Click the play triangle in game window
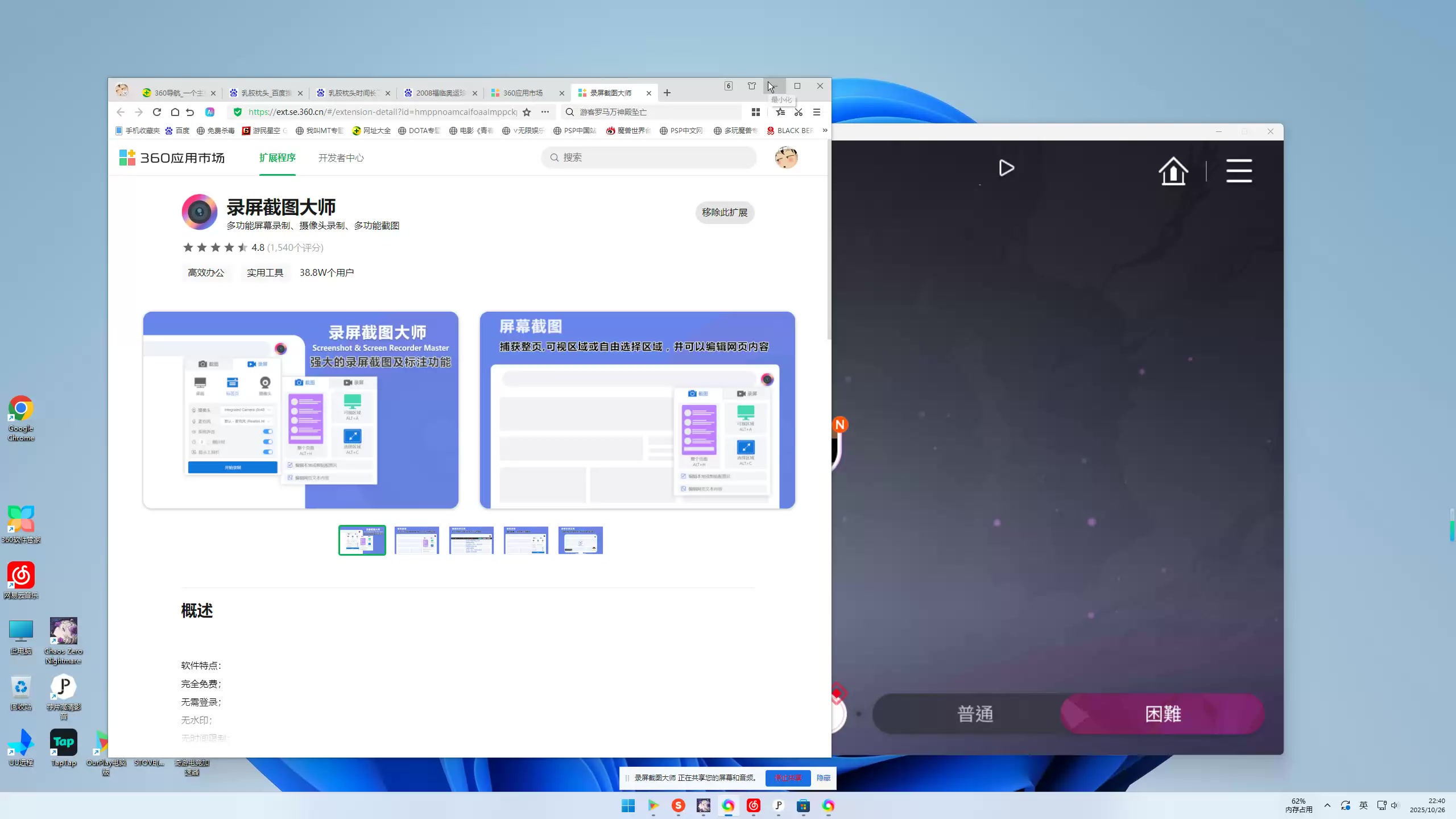The height and width of the screenshot is (819, 1456). [x=1006, y=168]
